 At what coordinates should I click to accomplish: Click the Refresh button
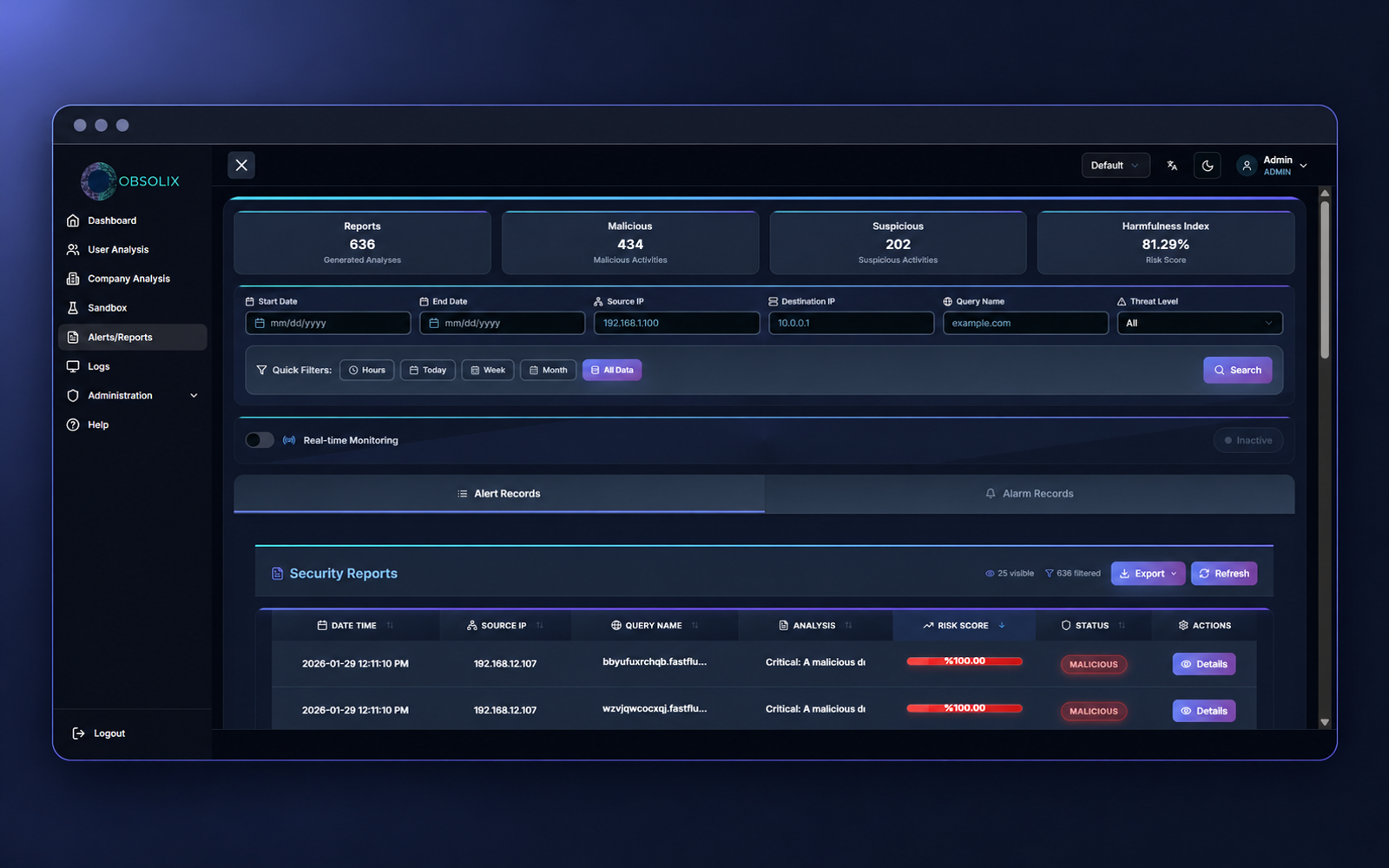(x=1224, y=574)
